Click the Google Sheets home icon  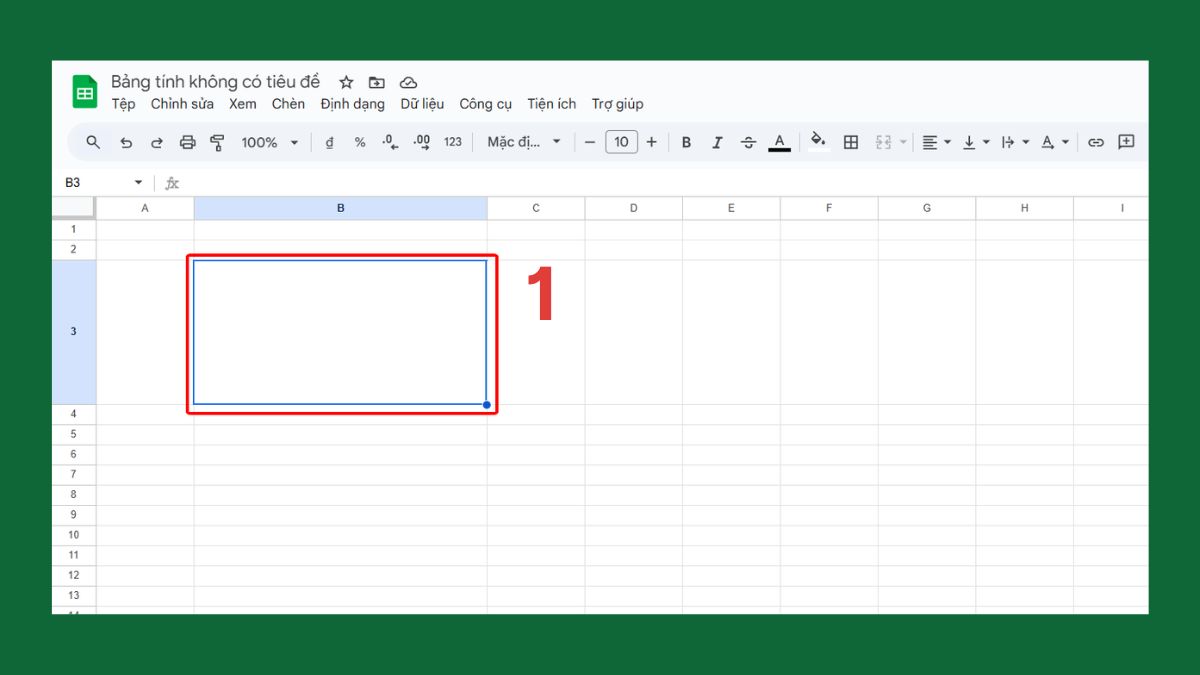click(84, 91)
